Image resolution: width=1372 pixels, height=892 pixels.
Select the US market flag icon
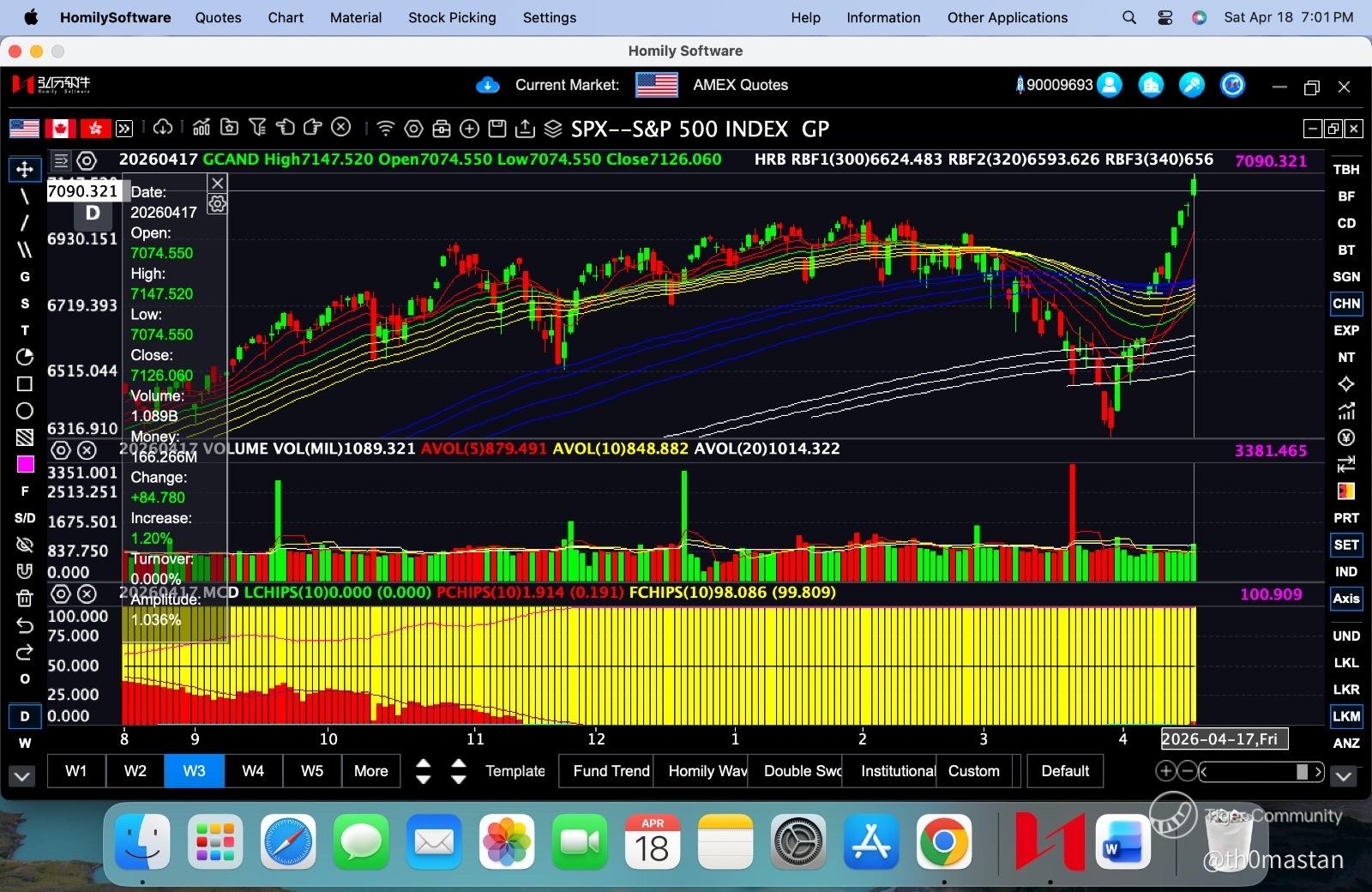tap(24, 129)
